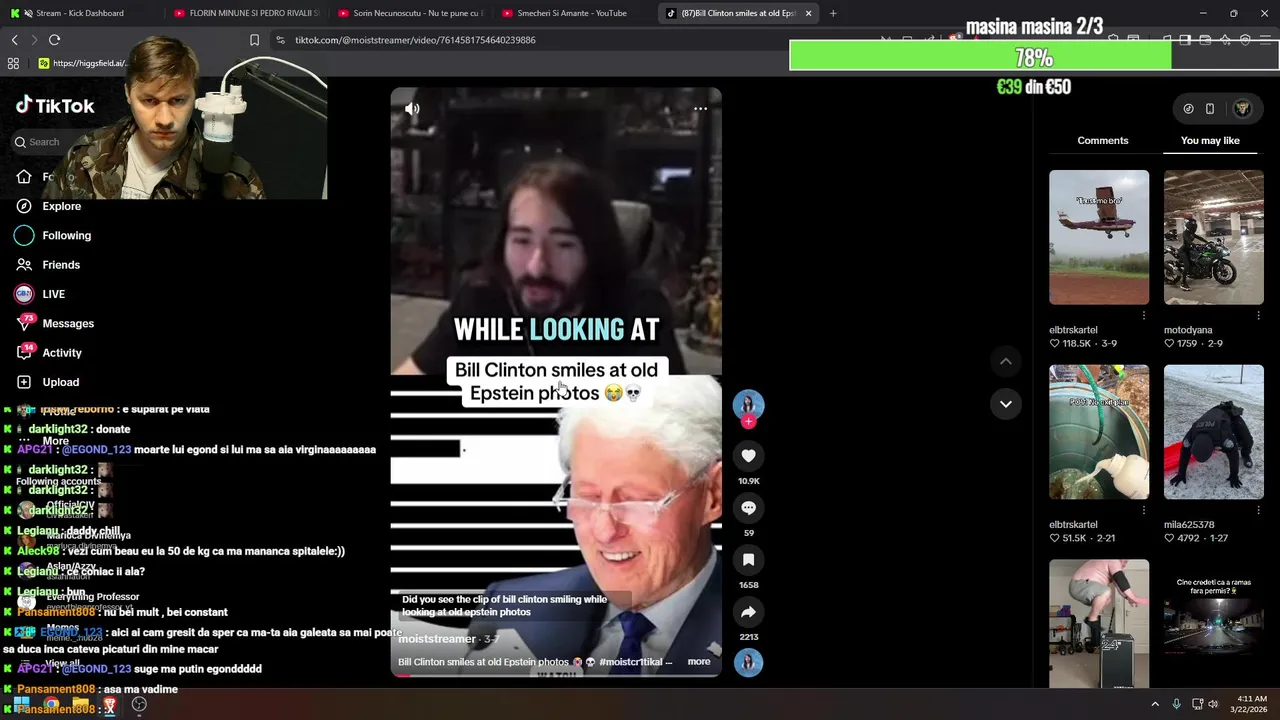The width and height of the screenshot is (1280, 720).
Task: Seek using the video progress bar
Action: pos(555,675)
